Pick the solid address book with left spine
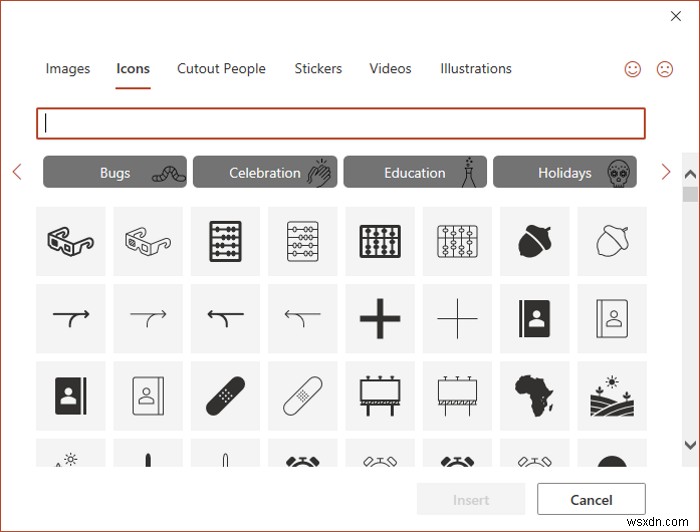Image resolution: width=700 pixels, height=532 pixels. point(535,319)
